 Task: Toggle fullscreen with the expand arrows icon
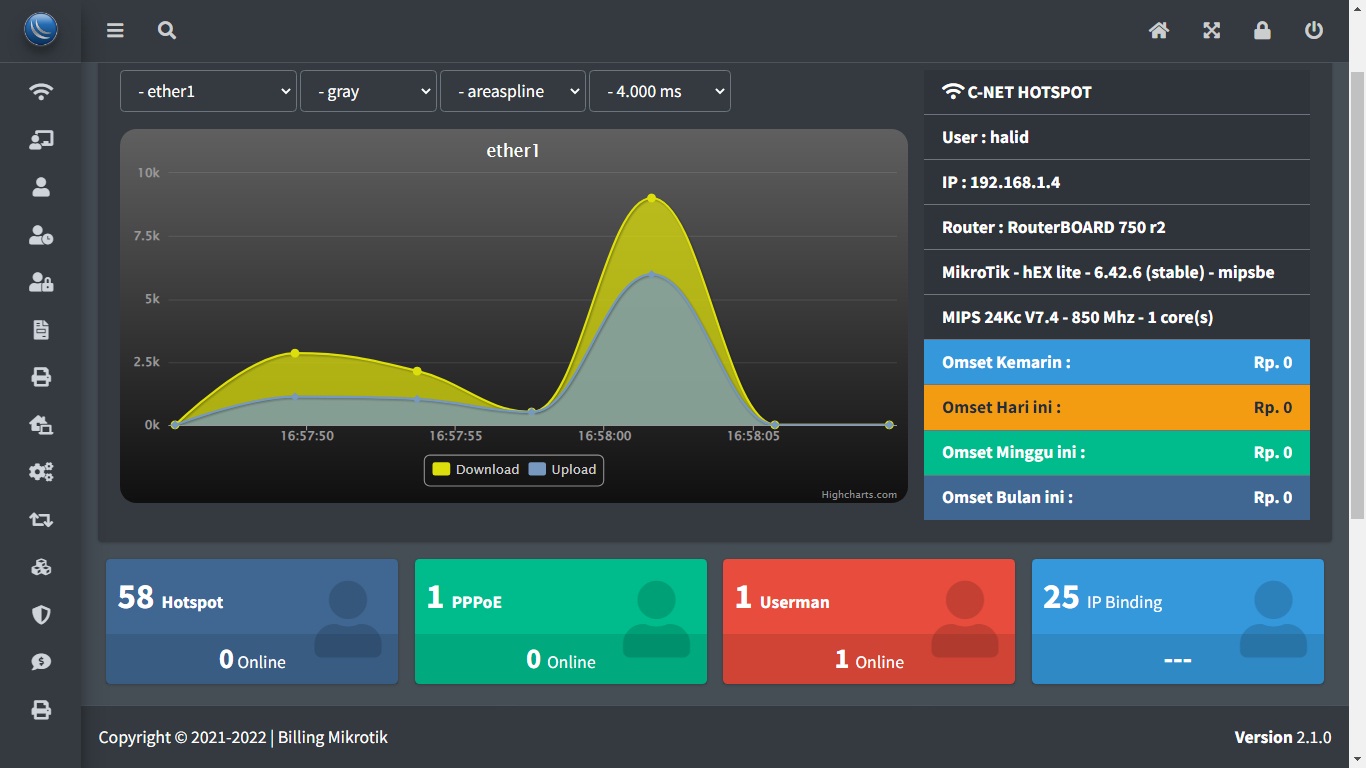tap(1211, 30)
